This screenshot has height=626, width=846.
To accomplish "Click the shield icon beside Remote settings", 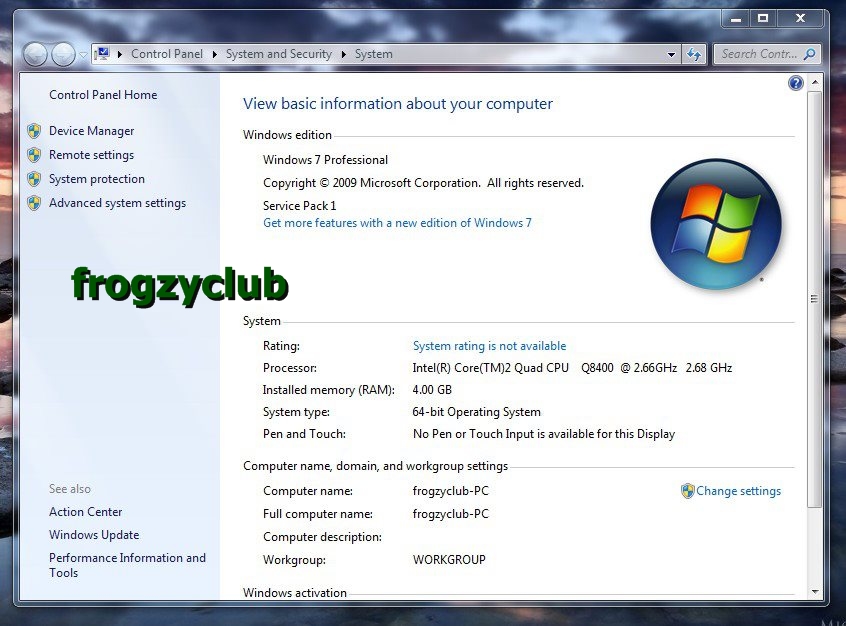I will [34, 155].
